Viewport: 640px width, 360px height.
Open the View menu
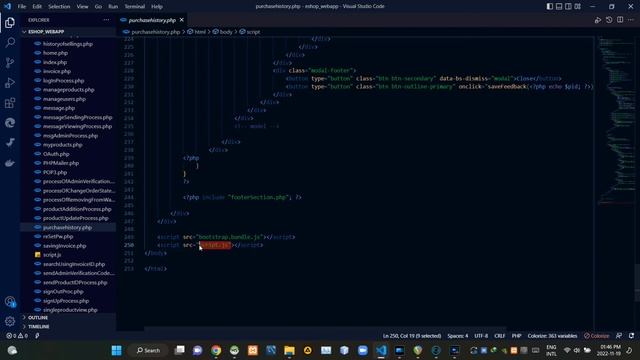(x=82, y=7)
